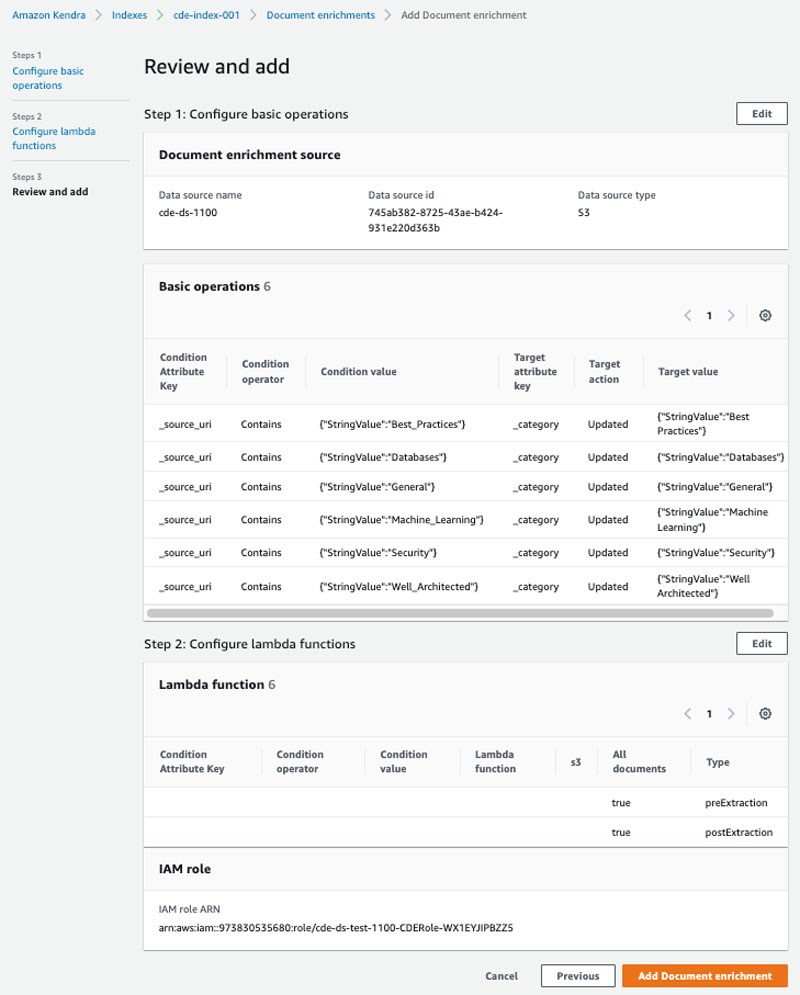800x995 pixels.
Task: Go to previous page of Lambda function table
Action: tap(688, 714)
